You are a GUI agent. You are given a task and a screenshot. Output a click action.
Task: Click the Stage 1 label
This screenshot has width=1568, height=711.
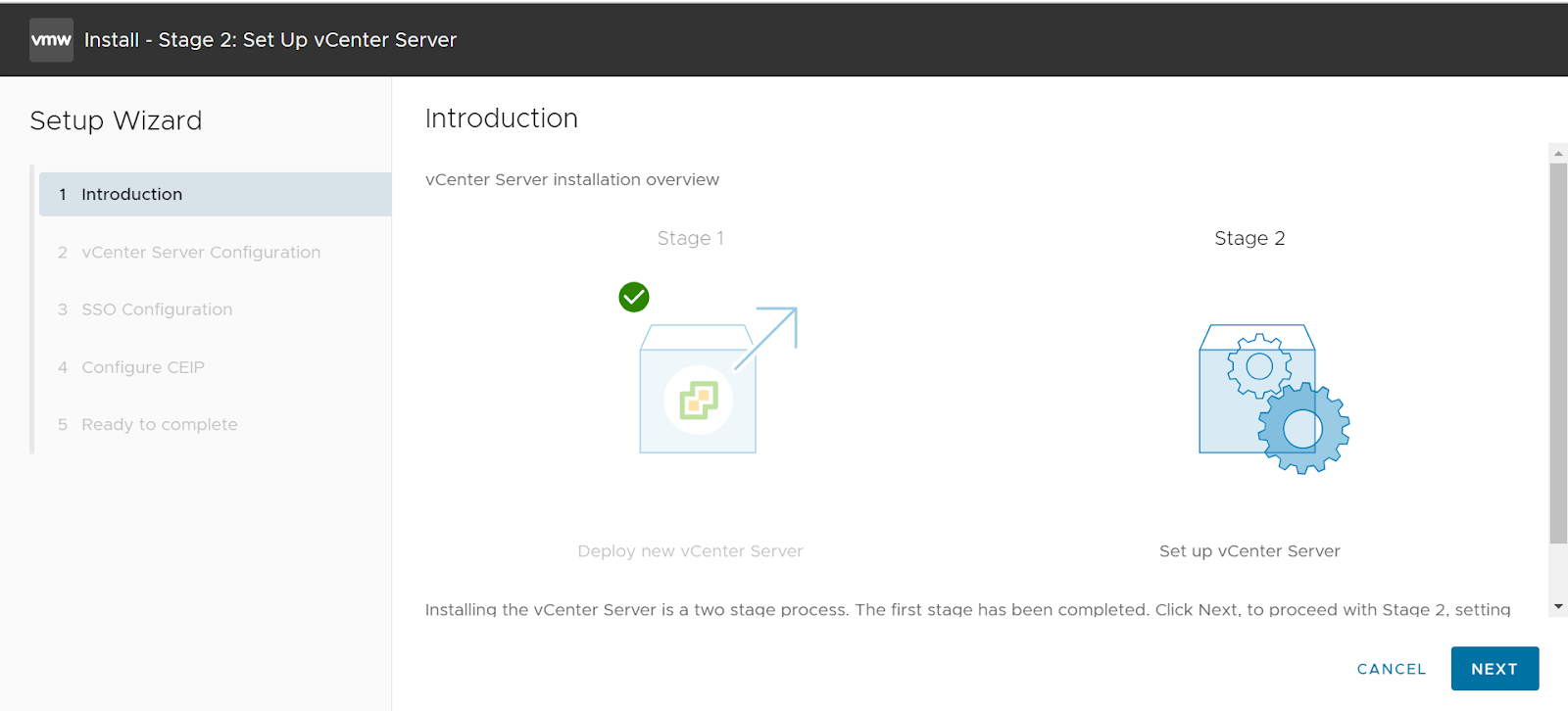pyautogui.click(x=691, y=238)
